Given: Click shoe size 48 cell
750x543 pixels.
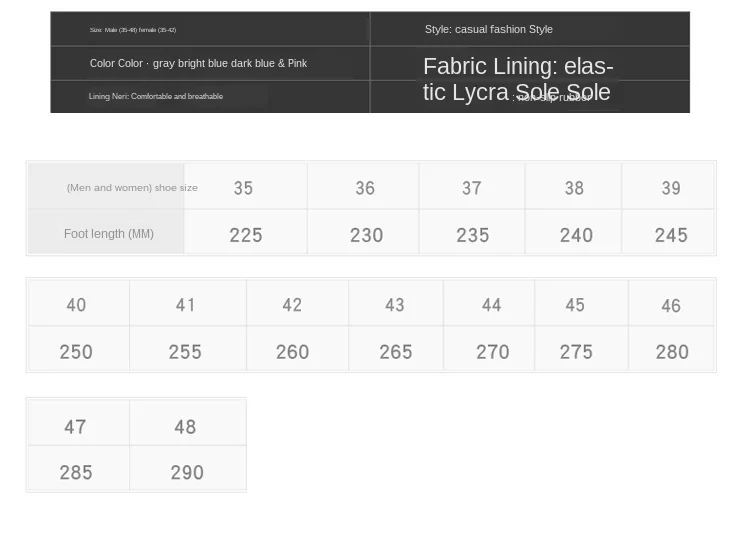Looking at the screenshot, I should coord(185,426).
